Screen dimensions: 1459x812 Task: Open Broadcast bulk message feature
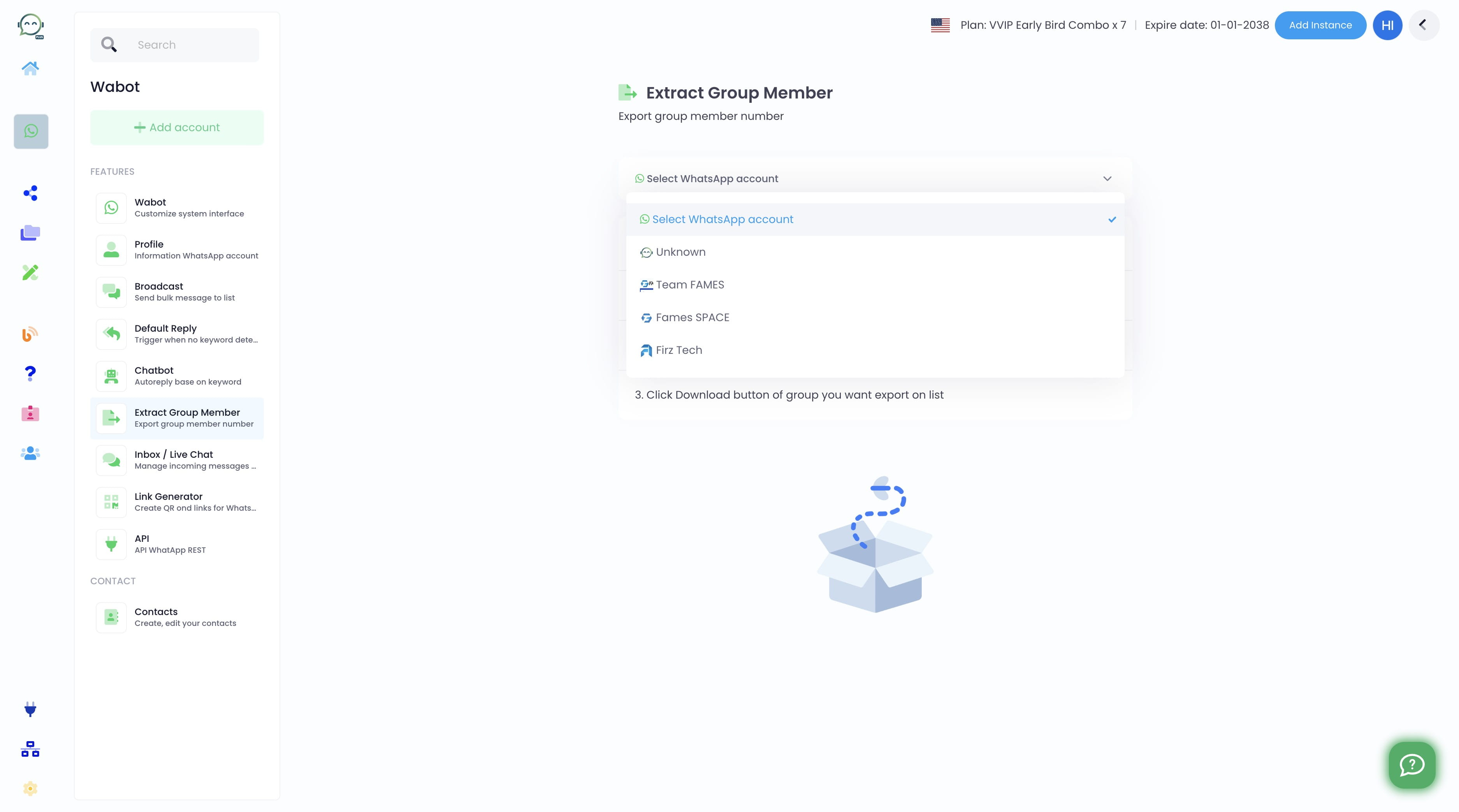click(177, 292)
